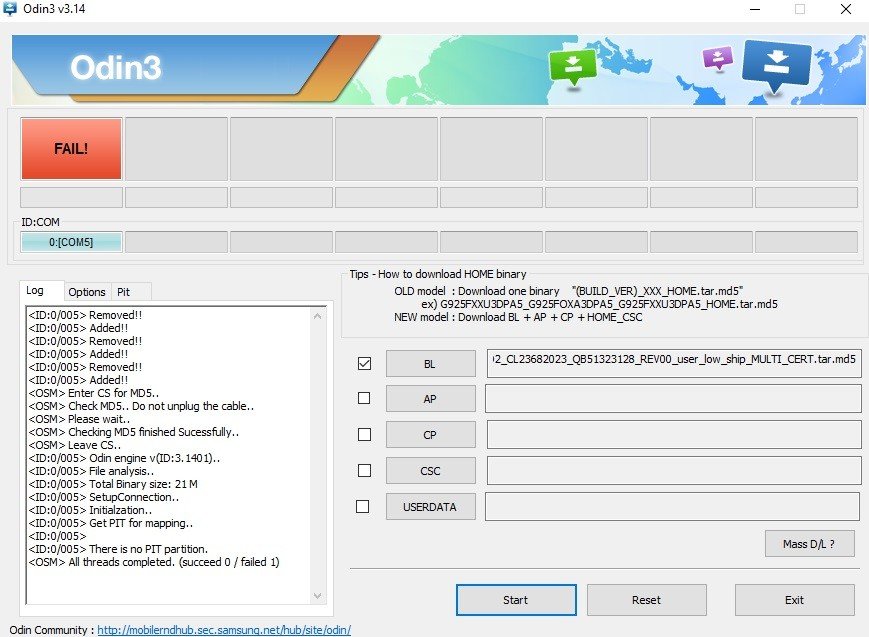Check the CSC checkbox
The height and width of the screenshot is (637, 869).
(364, 470)
